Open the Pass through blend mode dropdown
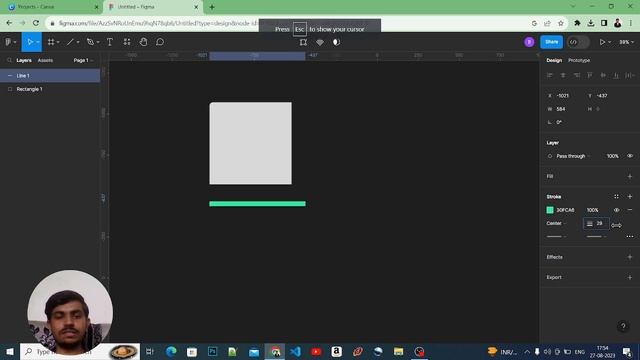The image size is (640, 360). click(573, 156)
